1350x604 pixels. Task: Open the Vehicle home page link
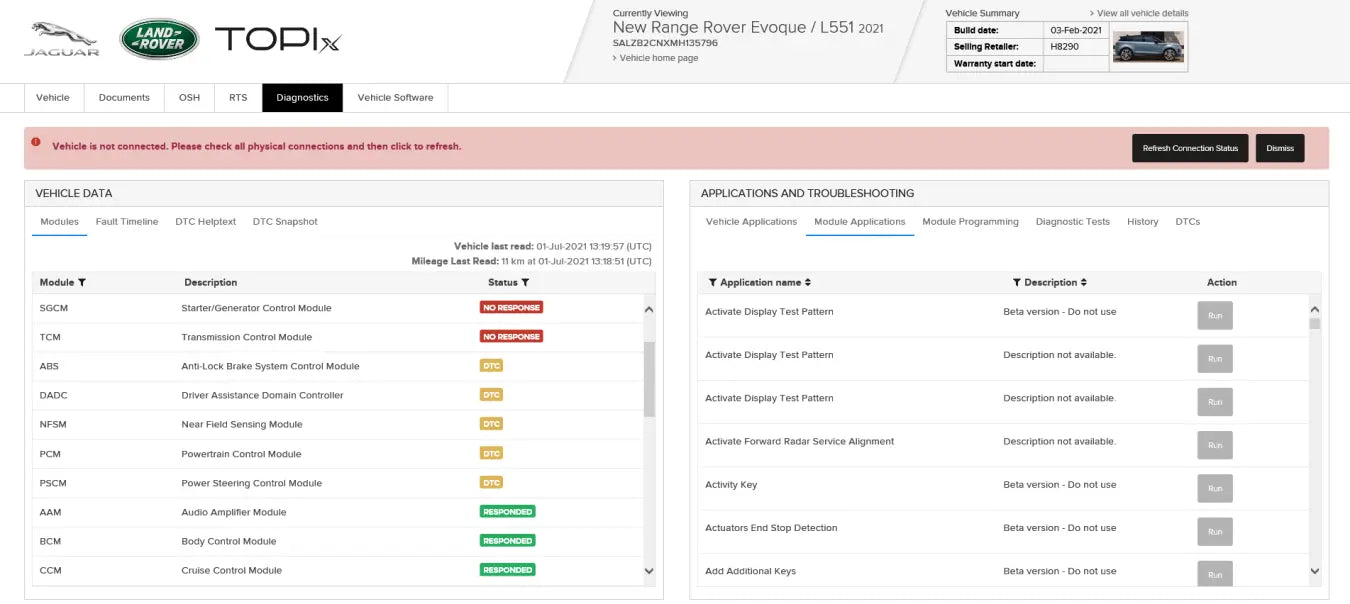pos(659,58)
